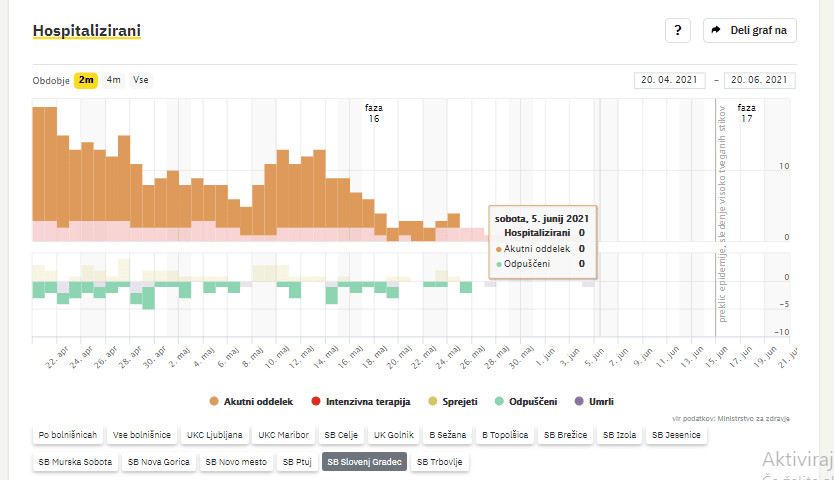This screenshot has height=480, width=834.
Task: Select SB Trbovlje hospital filter
Action: tap(440, 463)
